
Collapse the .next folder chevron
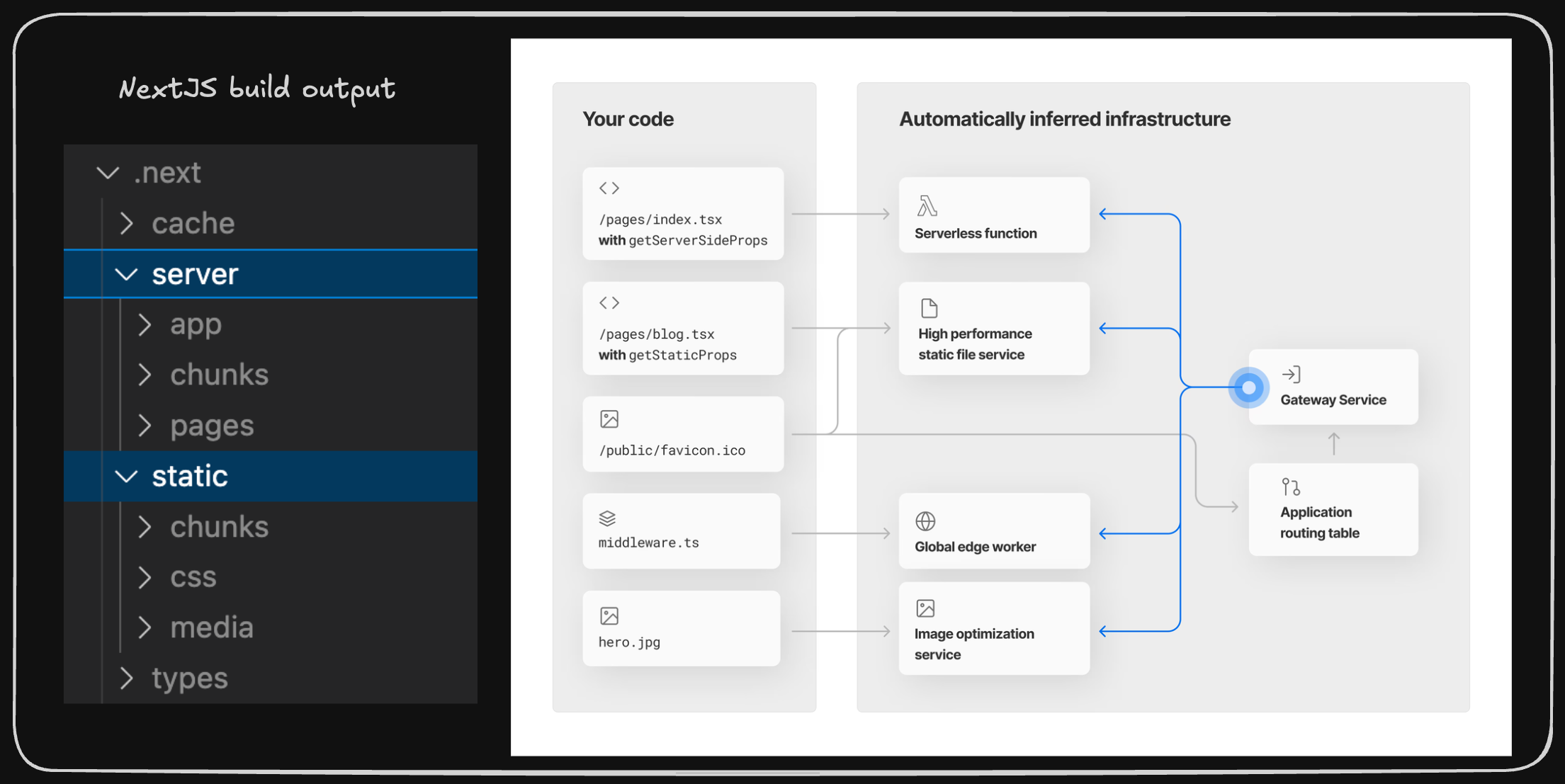tap(108, 173)
